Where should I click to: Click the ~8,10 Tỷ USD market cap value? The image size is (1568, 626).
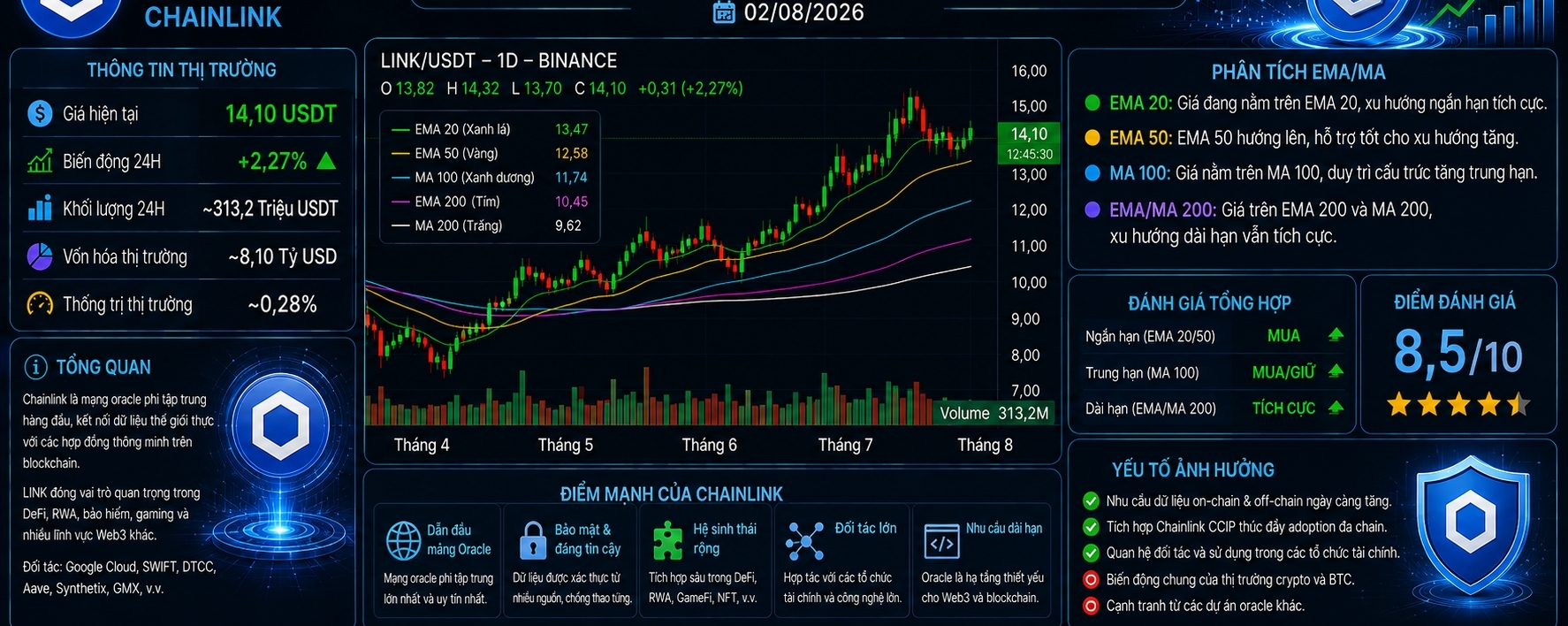point(283,256)
